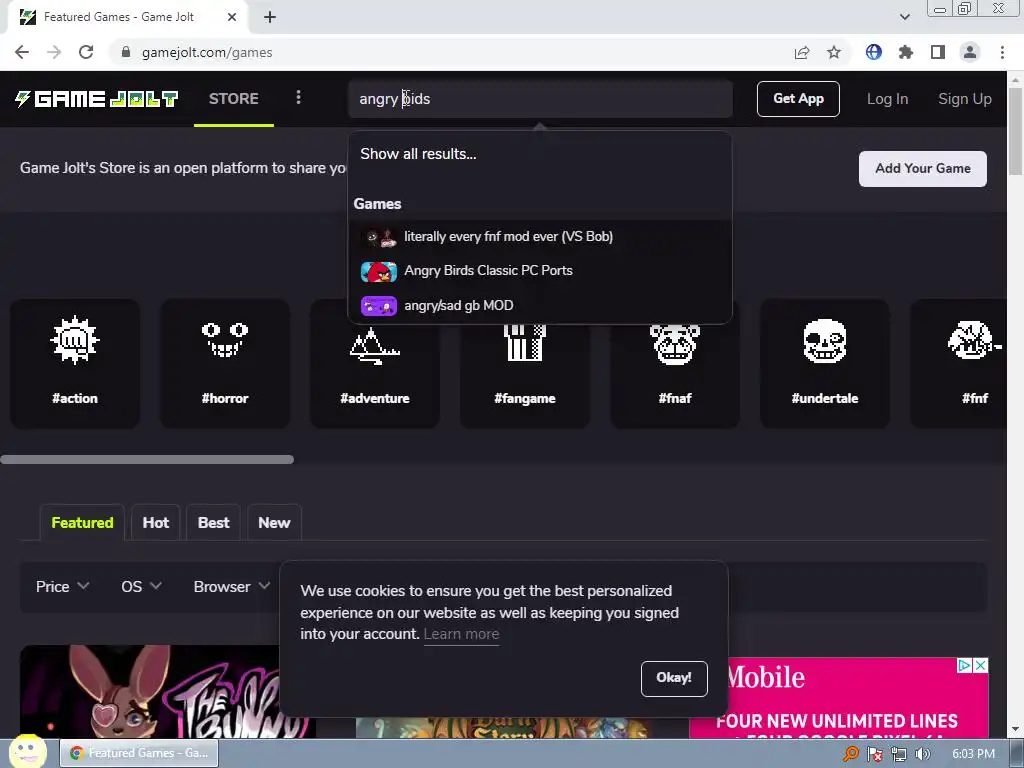The width and height of the screenshot is (1024, 768).
Task: Click the Add Your Game button
Action: 923,168
